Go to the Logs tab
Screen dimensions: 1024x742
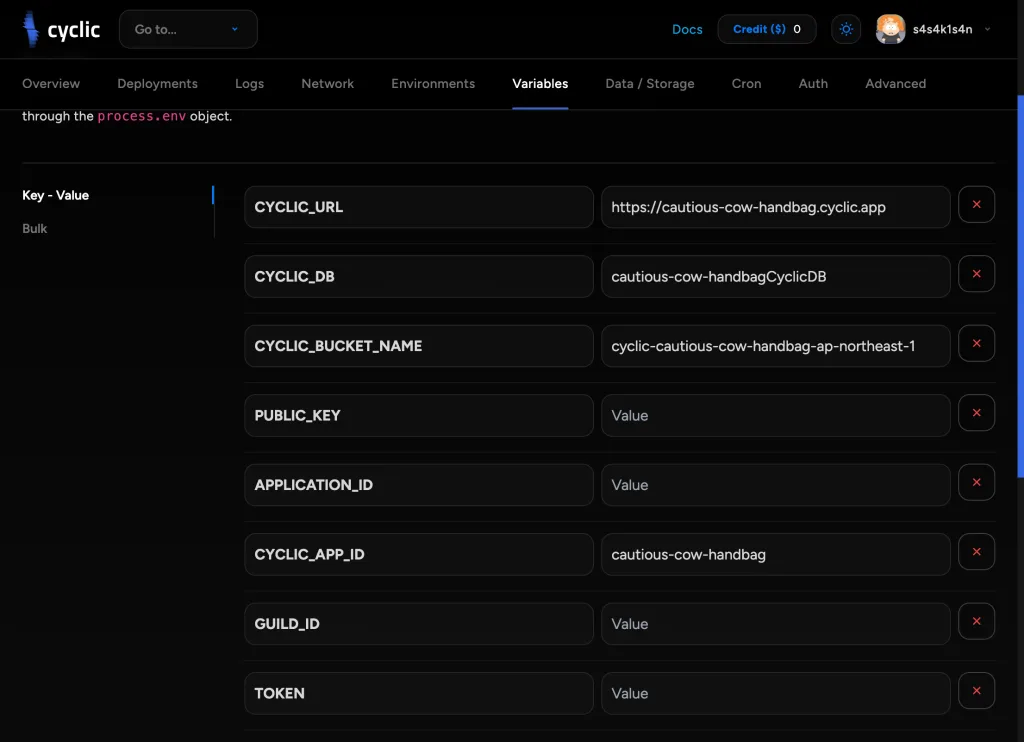(x=249, y=84)
